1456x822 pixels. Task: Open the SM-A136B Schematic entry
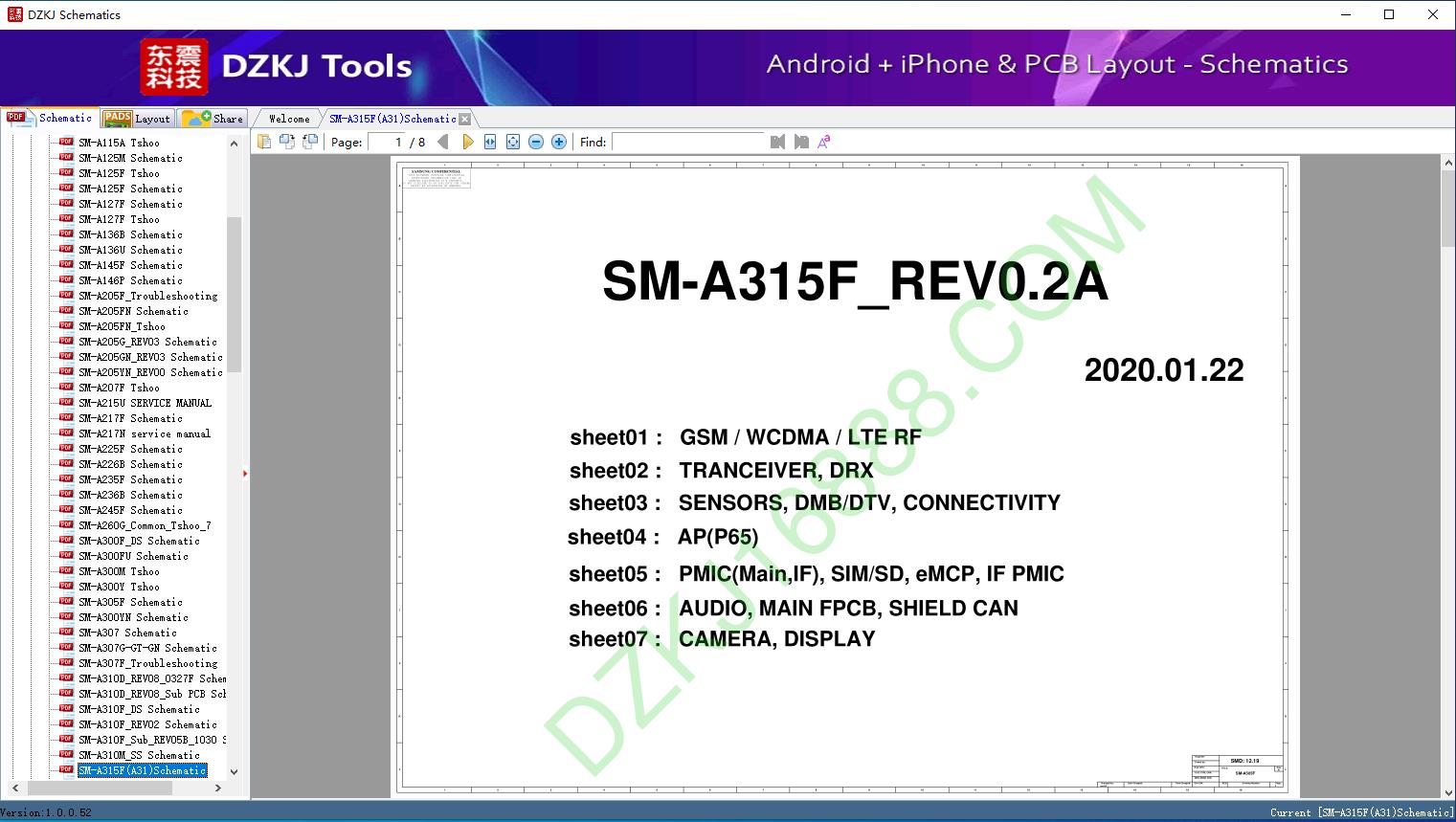(x=130, y=234)
